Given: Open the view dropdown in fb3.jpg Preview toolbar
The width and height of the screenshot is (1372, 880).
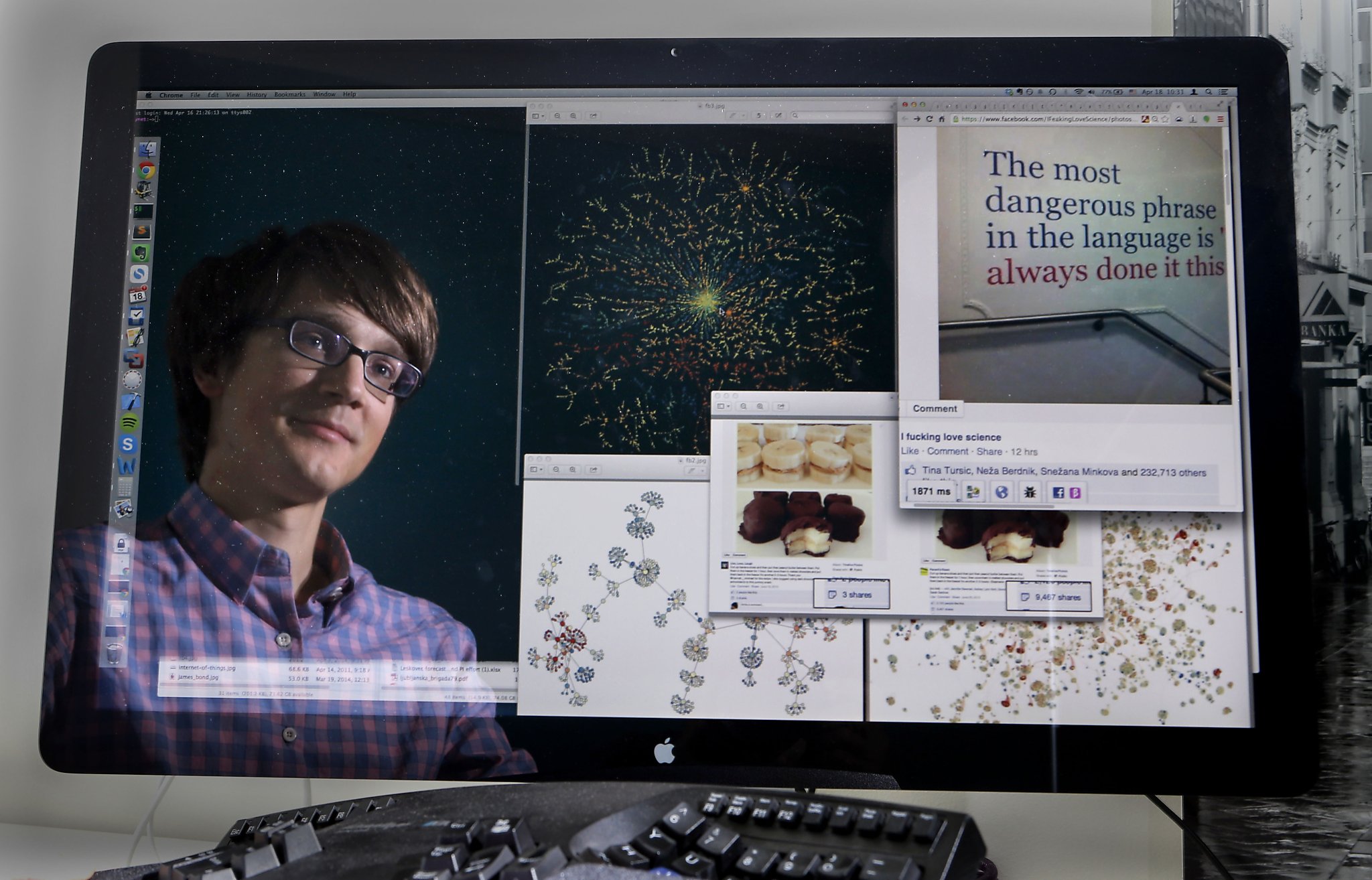Looking at the screenshot, I should [x=537, y=116].
